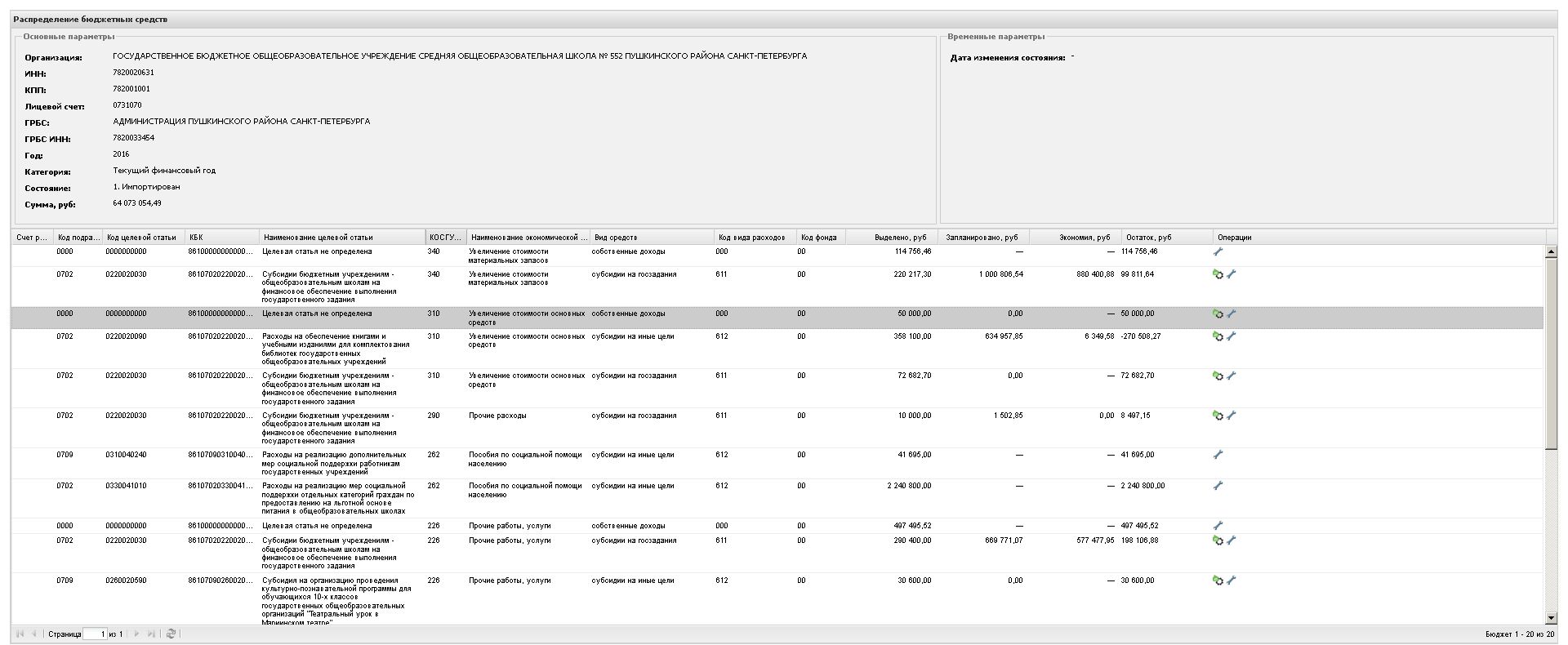Sort by 'Наименование целевой статьи' header
Screen dimensions: 1568x645
(342, 238)
